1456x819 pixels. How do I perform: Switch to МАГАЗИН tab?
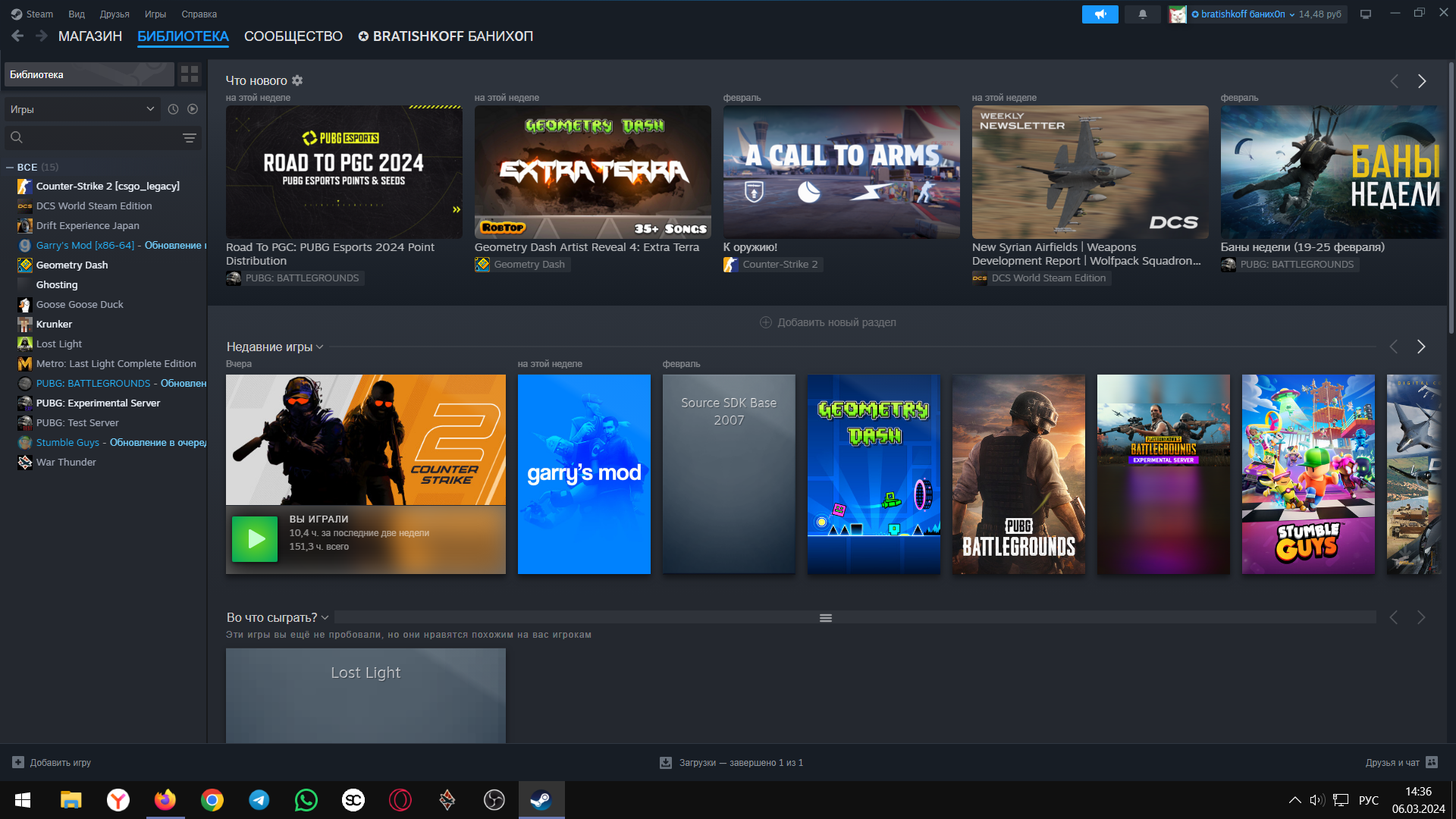tap(90, 36)
